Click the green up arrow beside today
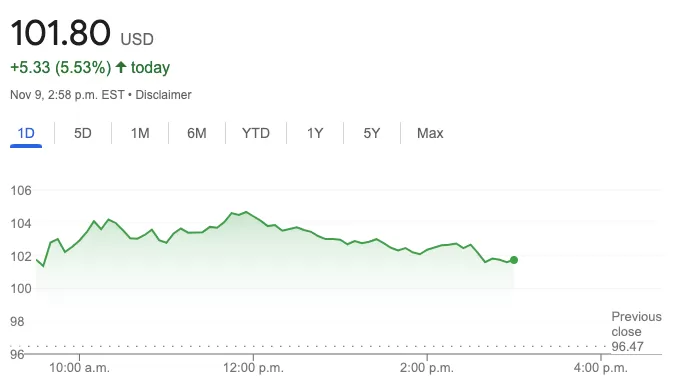The image size is (677, 380). pos(121,67)
